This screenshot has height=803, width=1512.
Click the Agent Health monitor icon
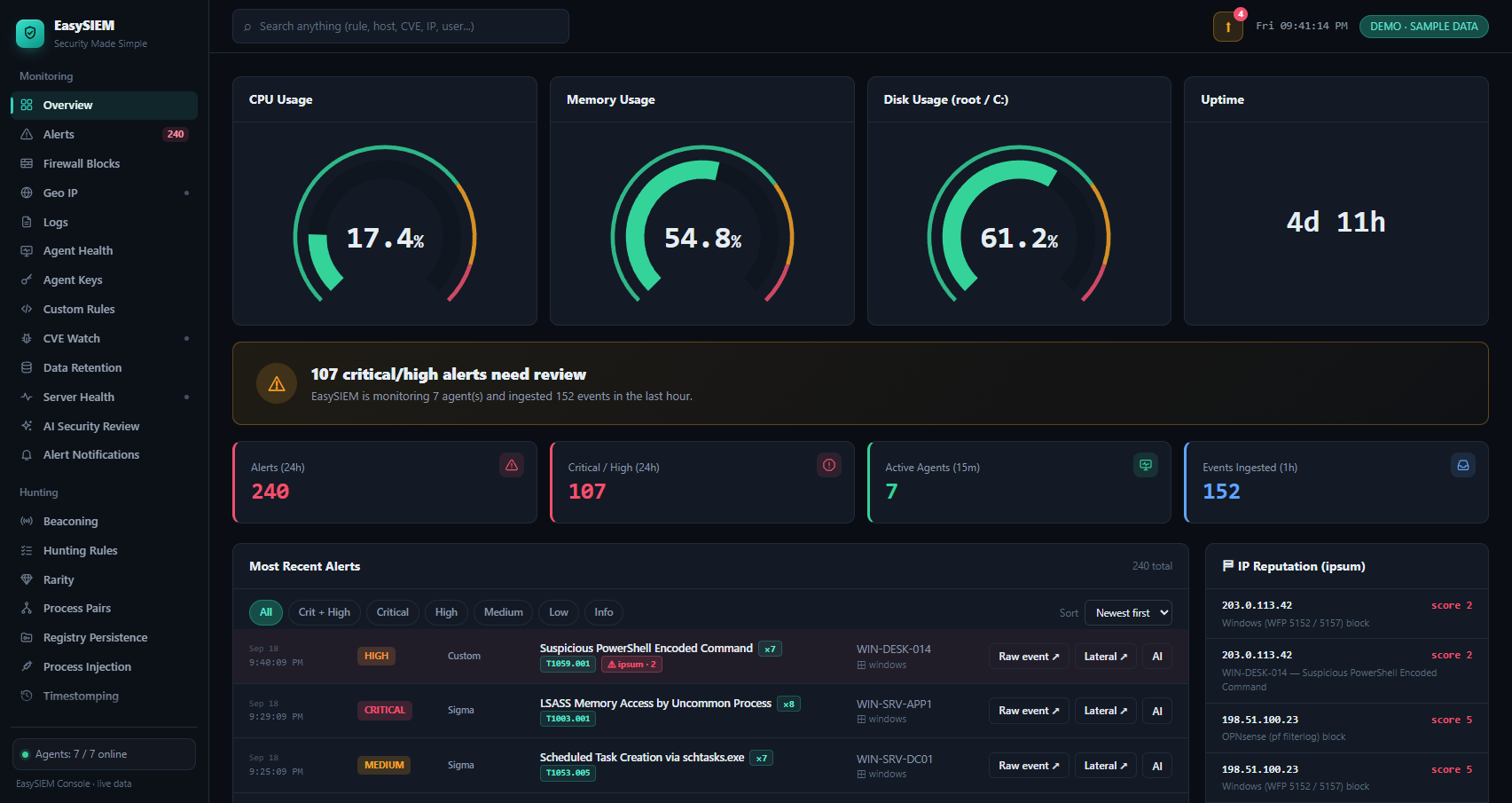pos(27,251)
